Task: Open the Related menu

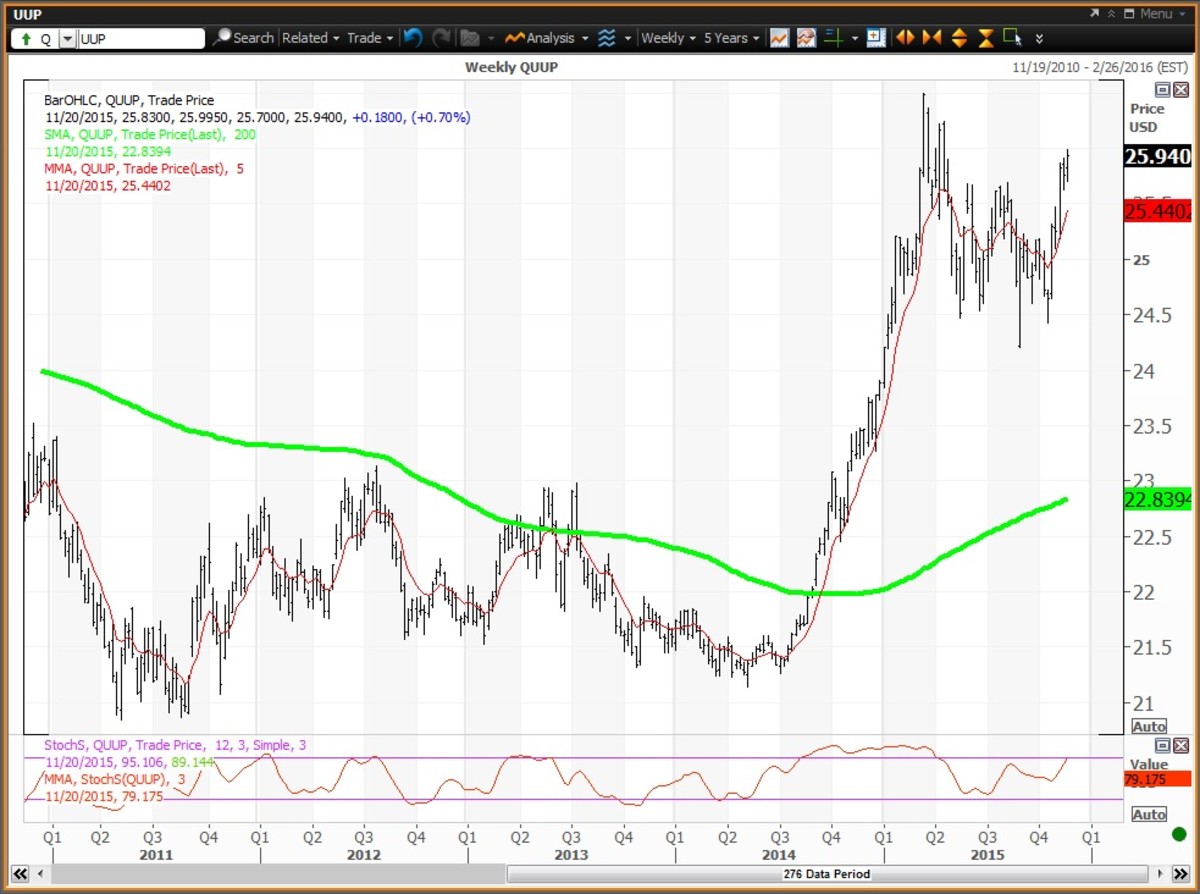Action: (x=310, y=38)
